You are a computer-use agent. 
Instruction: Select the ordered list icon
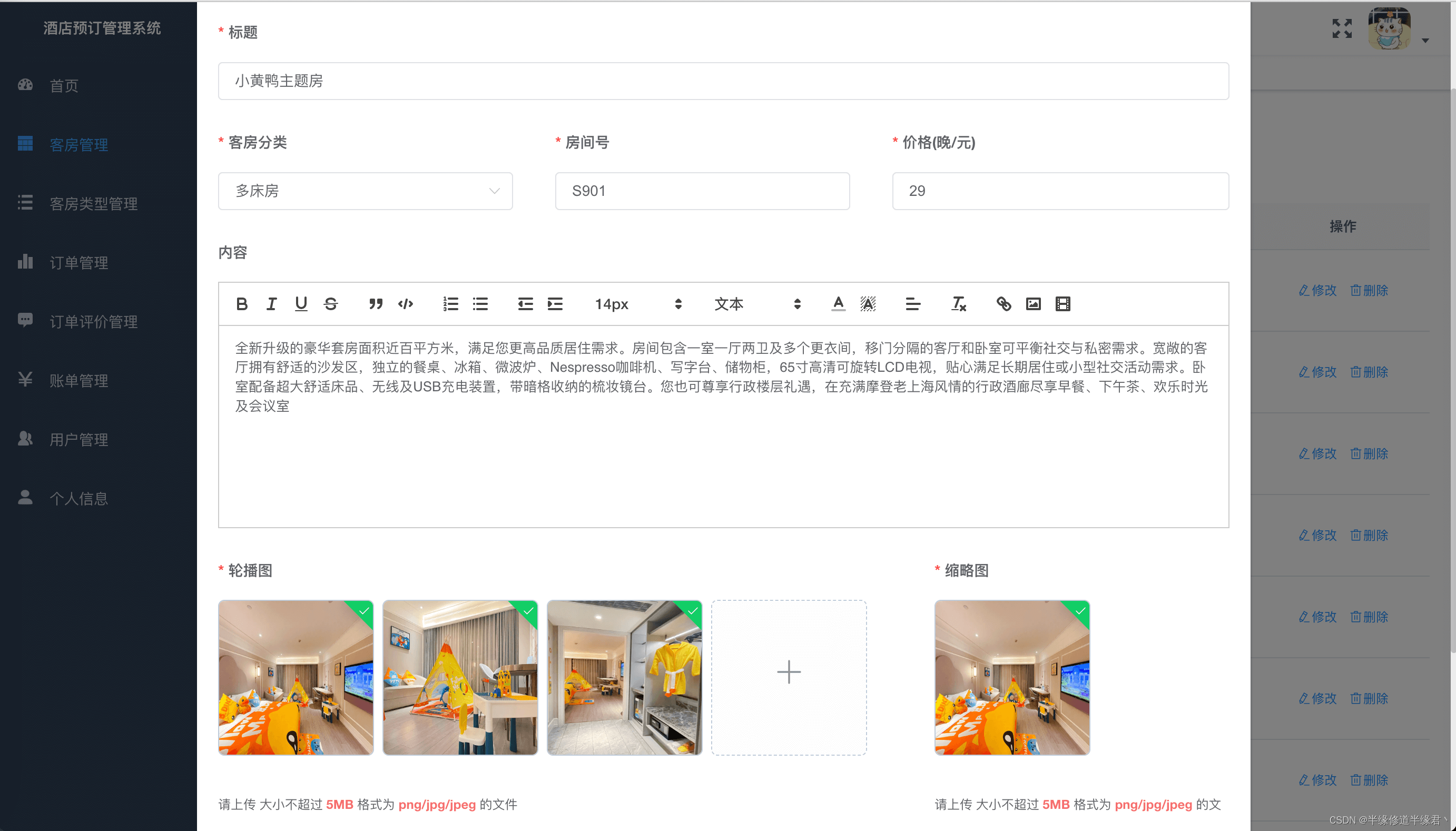(x=450, y=304)
